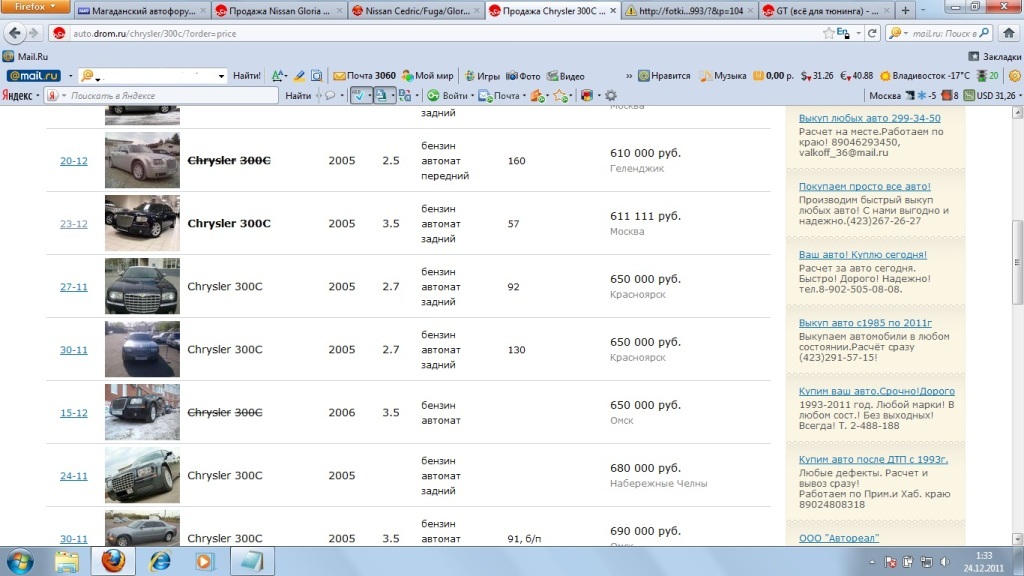Expand the Yandex Войти login dropdown
The image size is (1024, 576).
tap(473, 96)
